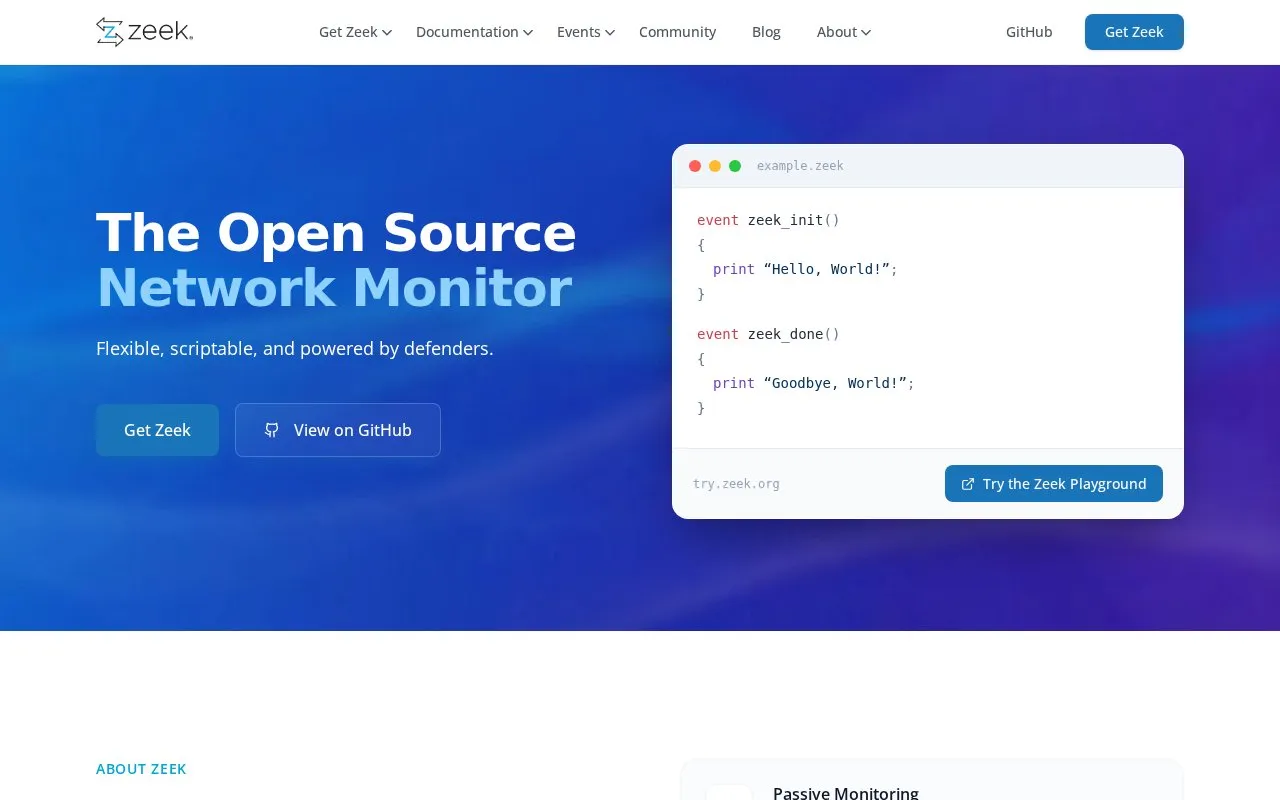Open the Documentation dropdown menu
1280x800 pixels.
[x=474, y=32]
